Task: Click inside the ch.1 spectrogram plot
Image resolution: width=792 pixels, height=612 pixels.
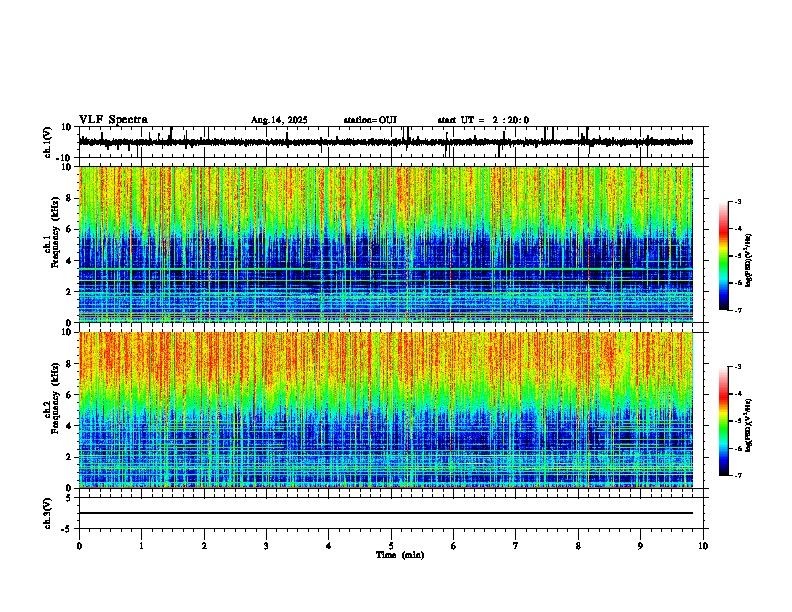Action: (386, 244)
